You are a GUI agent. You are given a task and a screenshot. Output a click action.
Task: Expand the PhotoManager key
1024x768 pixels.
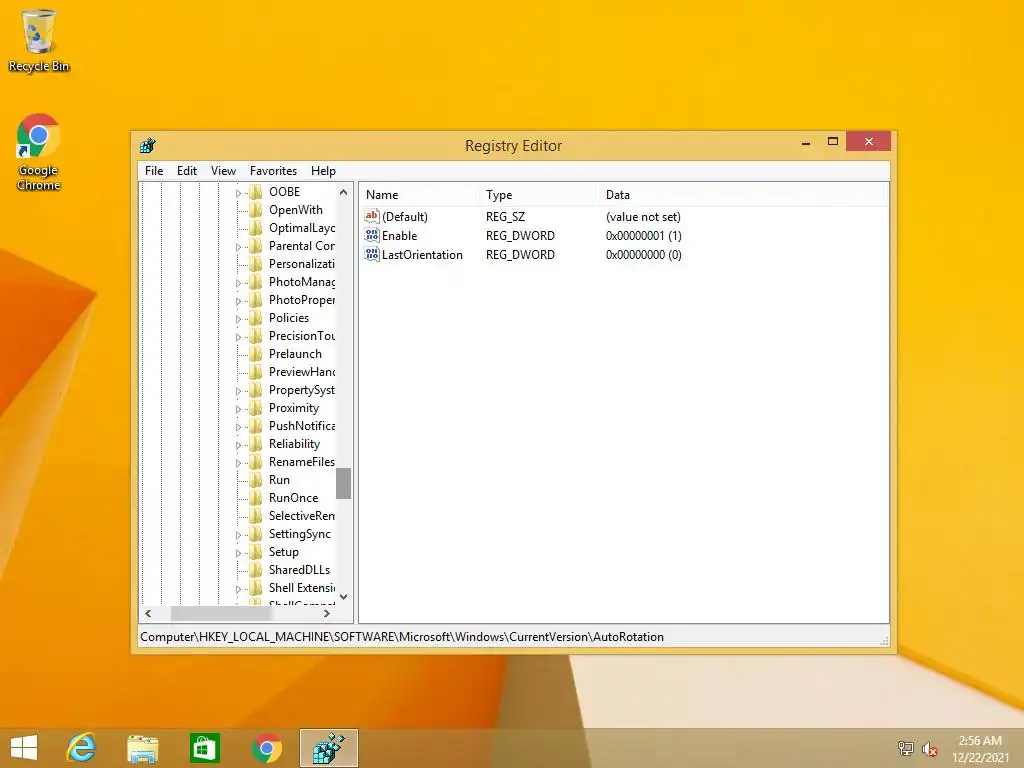[x=238, y=283]
